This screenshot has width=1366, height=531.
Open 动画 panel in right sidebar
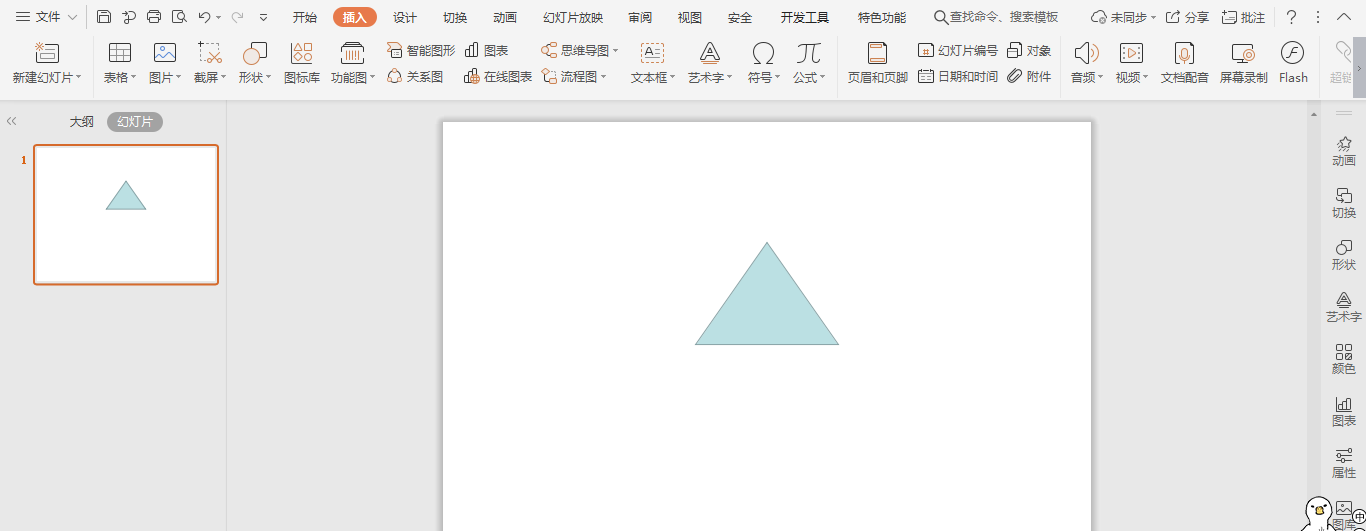click(x=1344, y=152)
